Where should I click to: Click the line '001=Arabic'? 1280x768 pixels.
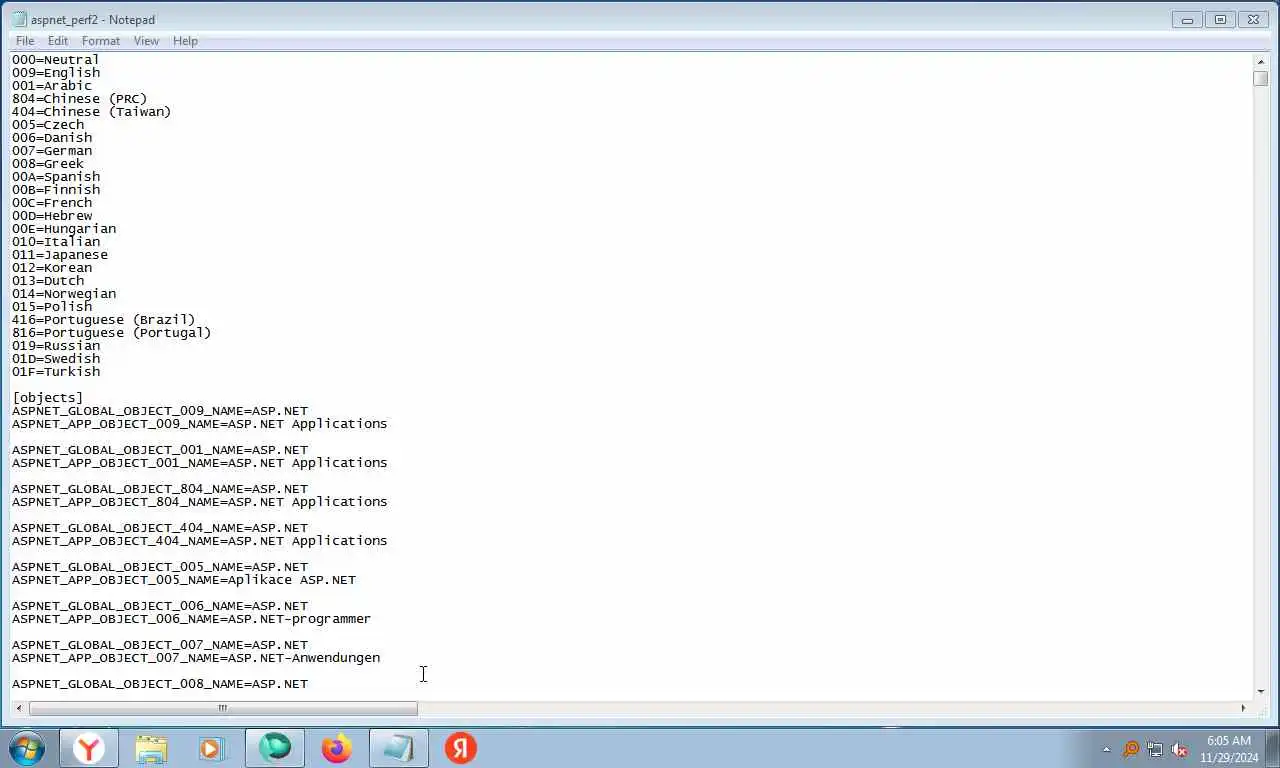52,86
